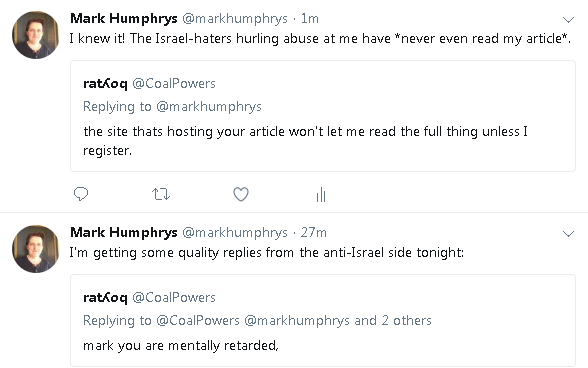This screenshot has width=588, height=368.
Task: Like the first tweet with heart icon
Action: pyautogui.click(x=241, y=194)
